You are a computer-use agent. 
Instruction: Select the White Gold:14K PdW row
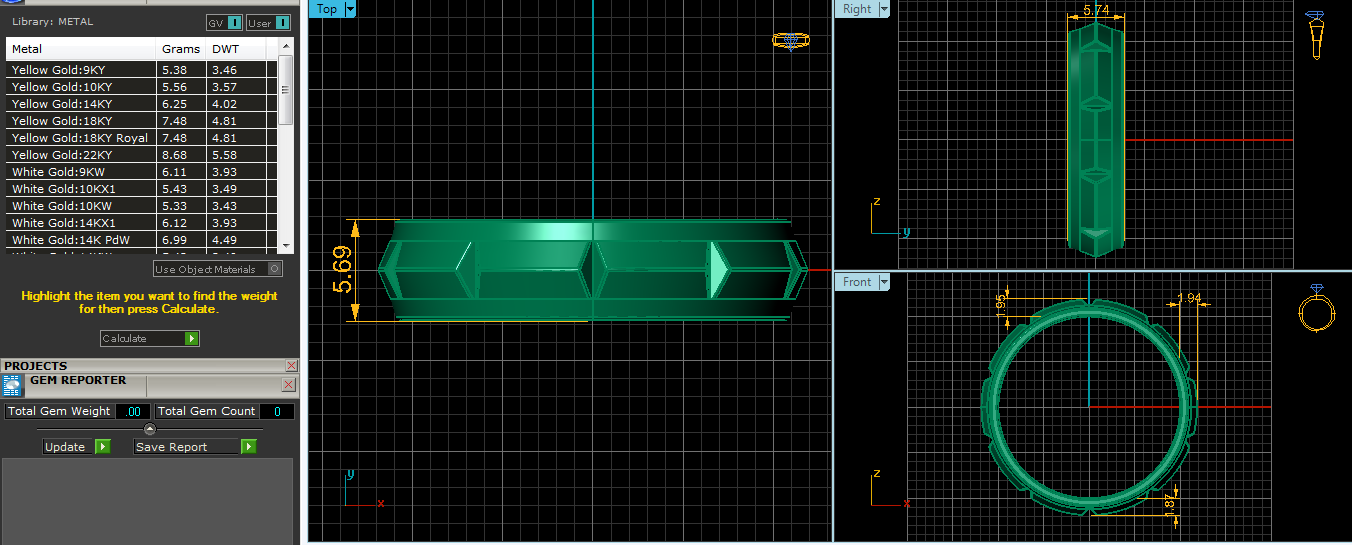point(78,240)
